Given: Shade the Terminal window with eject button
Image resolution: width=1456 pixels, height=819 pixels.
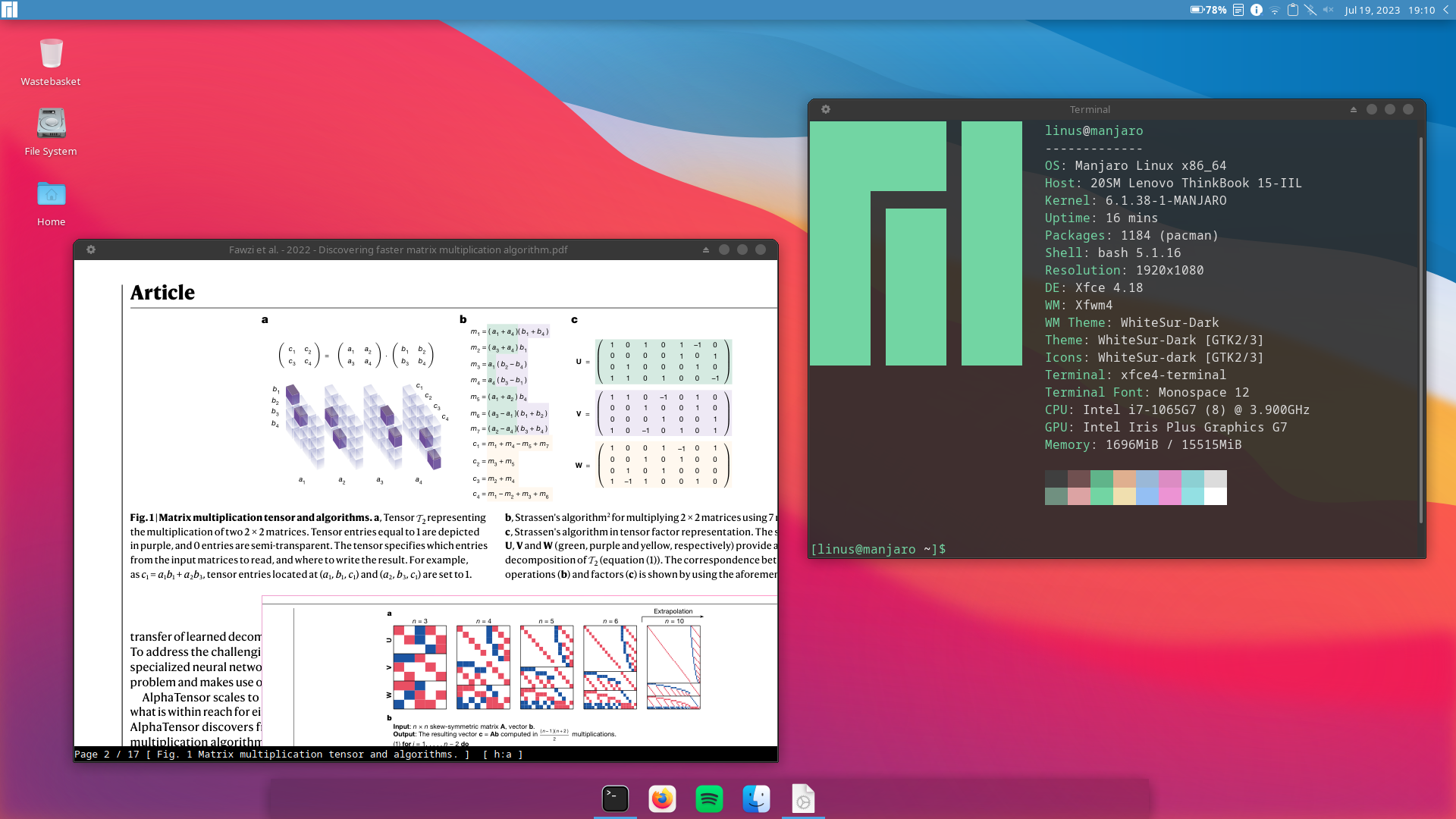Looking at the screenshot, I should click(x=1354, y=109).
